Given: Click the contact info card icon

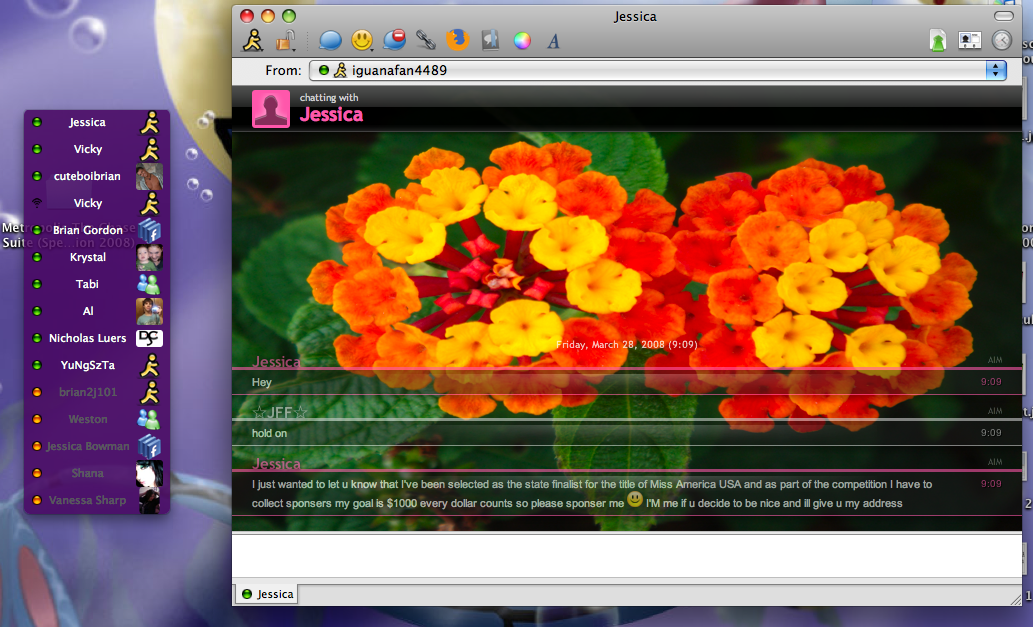Looking at the screenshot, I should point(970,40).
